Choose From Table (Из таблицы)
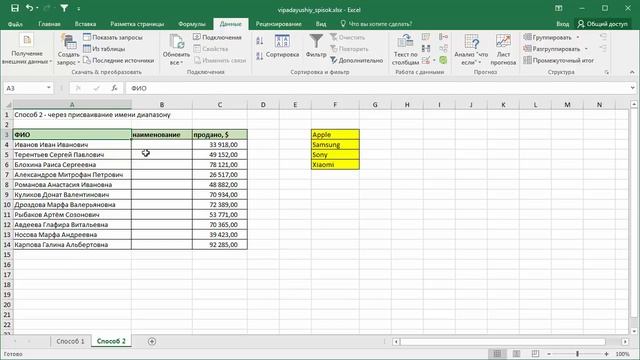The height and width of the screenshot is (360, 640). click(104, 49)
